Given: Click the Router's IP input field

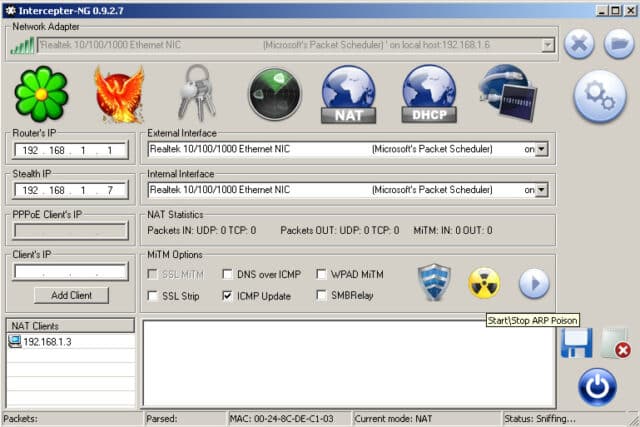Looking at the screenshot, I should tap(71, 150).
